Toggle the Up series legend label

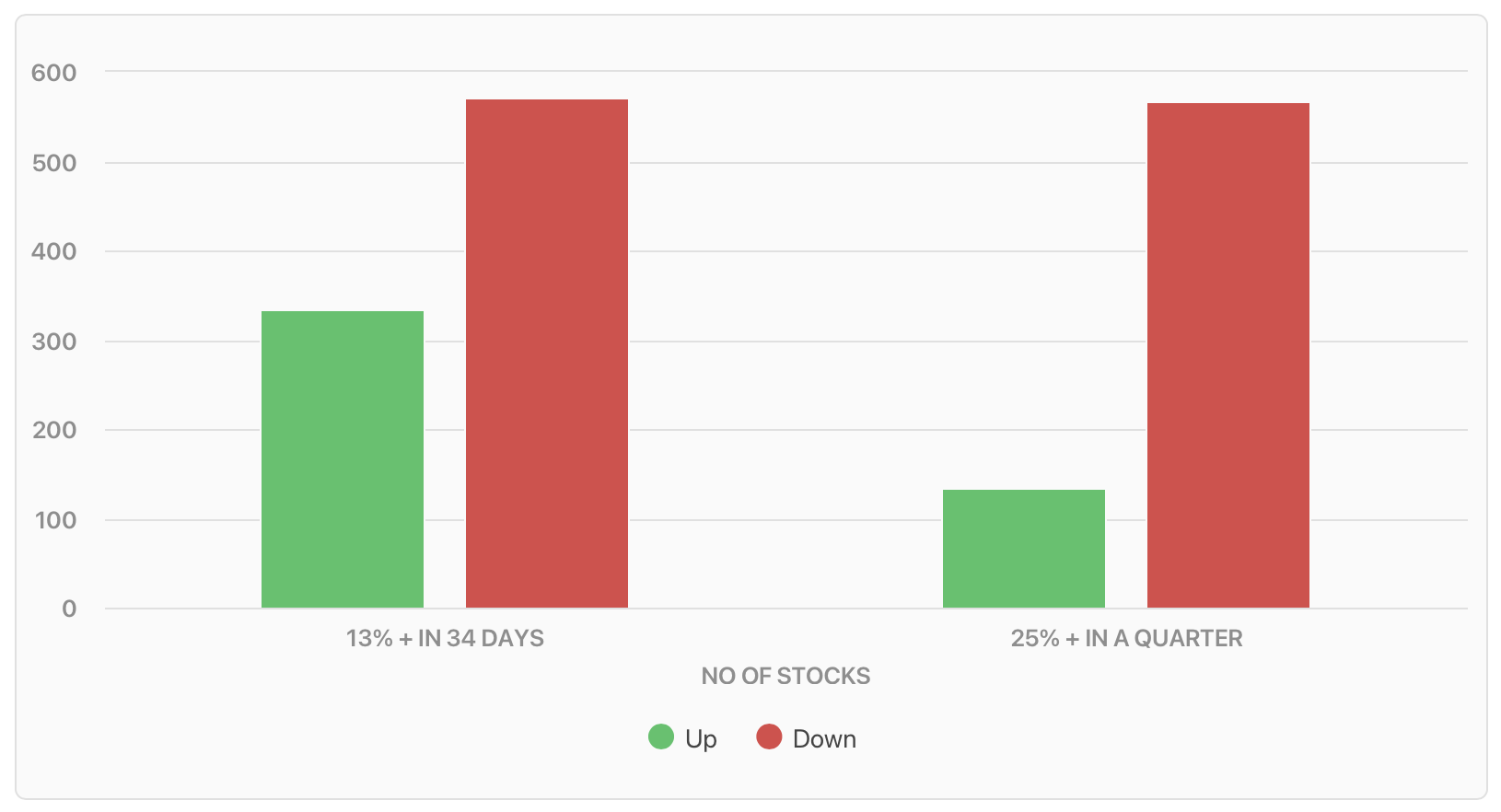tap(701, 739)
